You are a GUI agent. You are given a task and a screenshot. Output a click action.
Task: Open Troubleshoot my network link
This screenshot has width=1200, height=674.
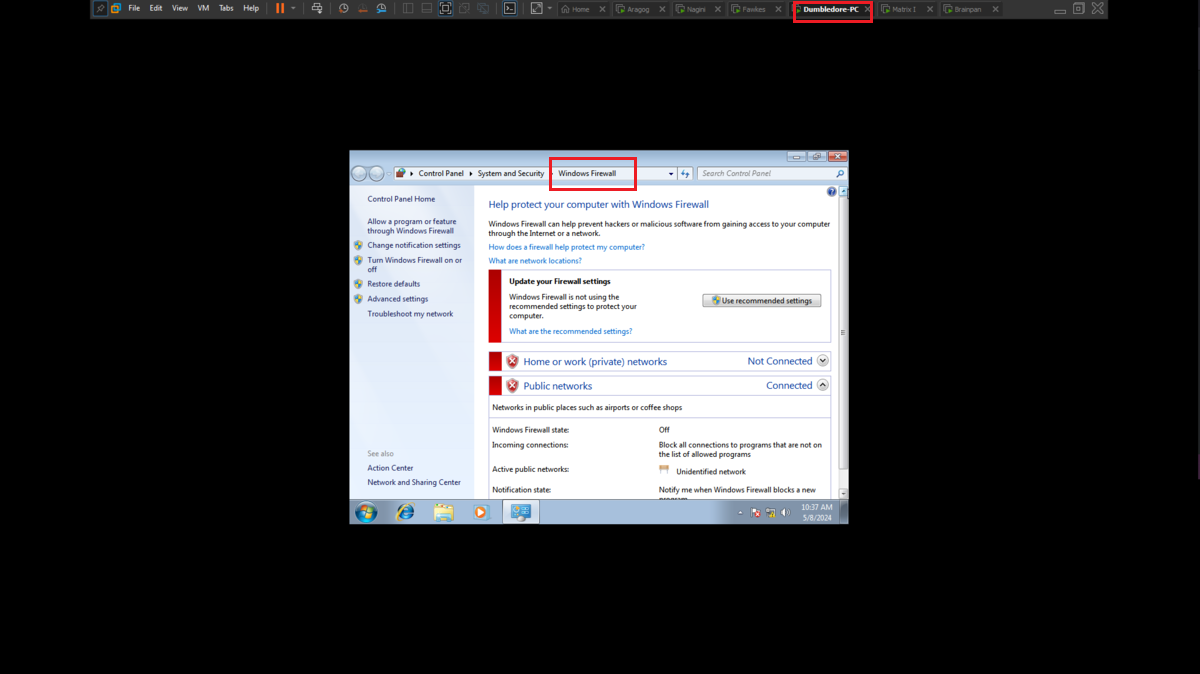pos(410,314)
